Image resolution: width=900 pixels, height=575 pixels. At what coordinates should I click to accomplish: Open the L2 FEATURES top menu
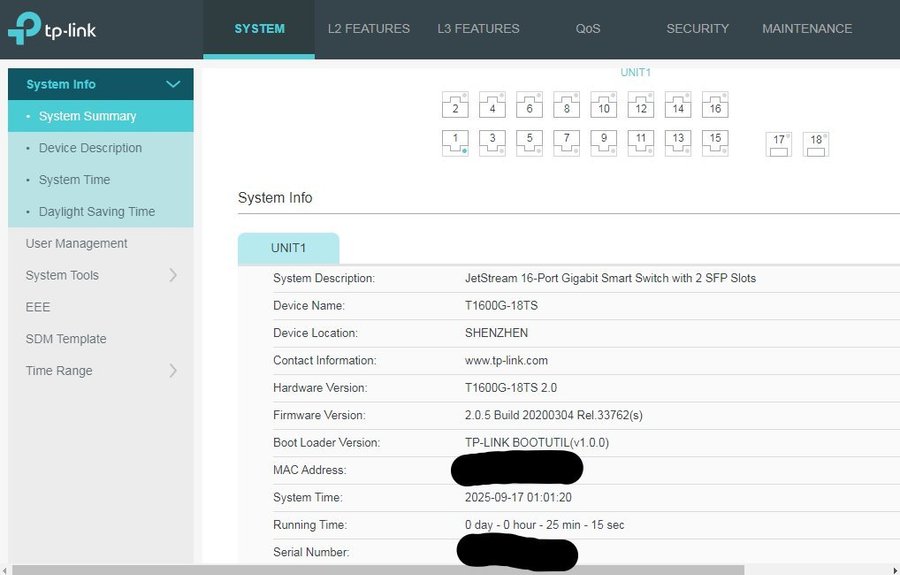(369, 29)
